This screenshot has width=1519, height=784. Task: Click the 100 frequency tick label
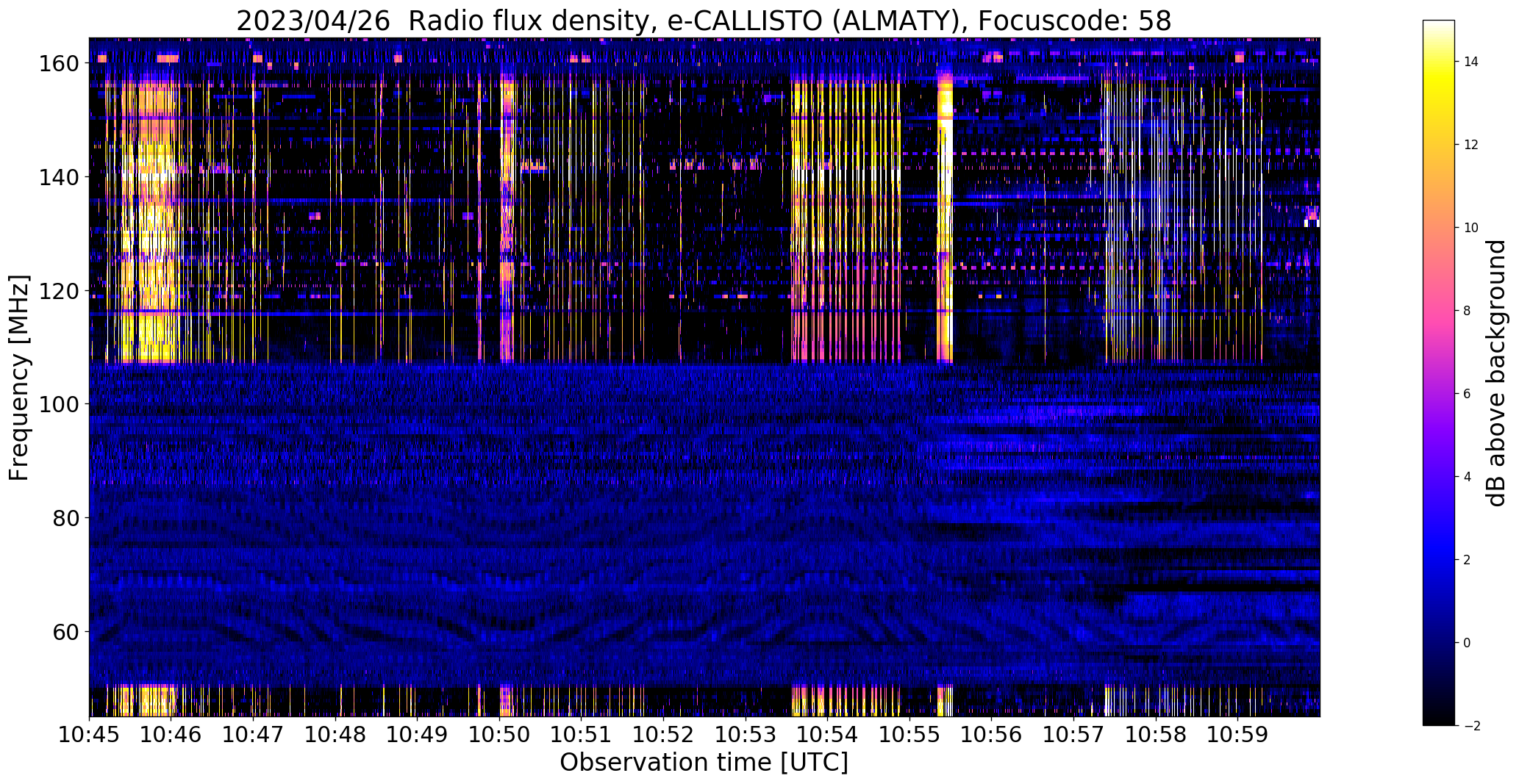click(x=61, y=404)
